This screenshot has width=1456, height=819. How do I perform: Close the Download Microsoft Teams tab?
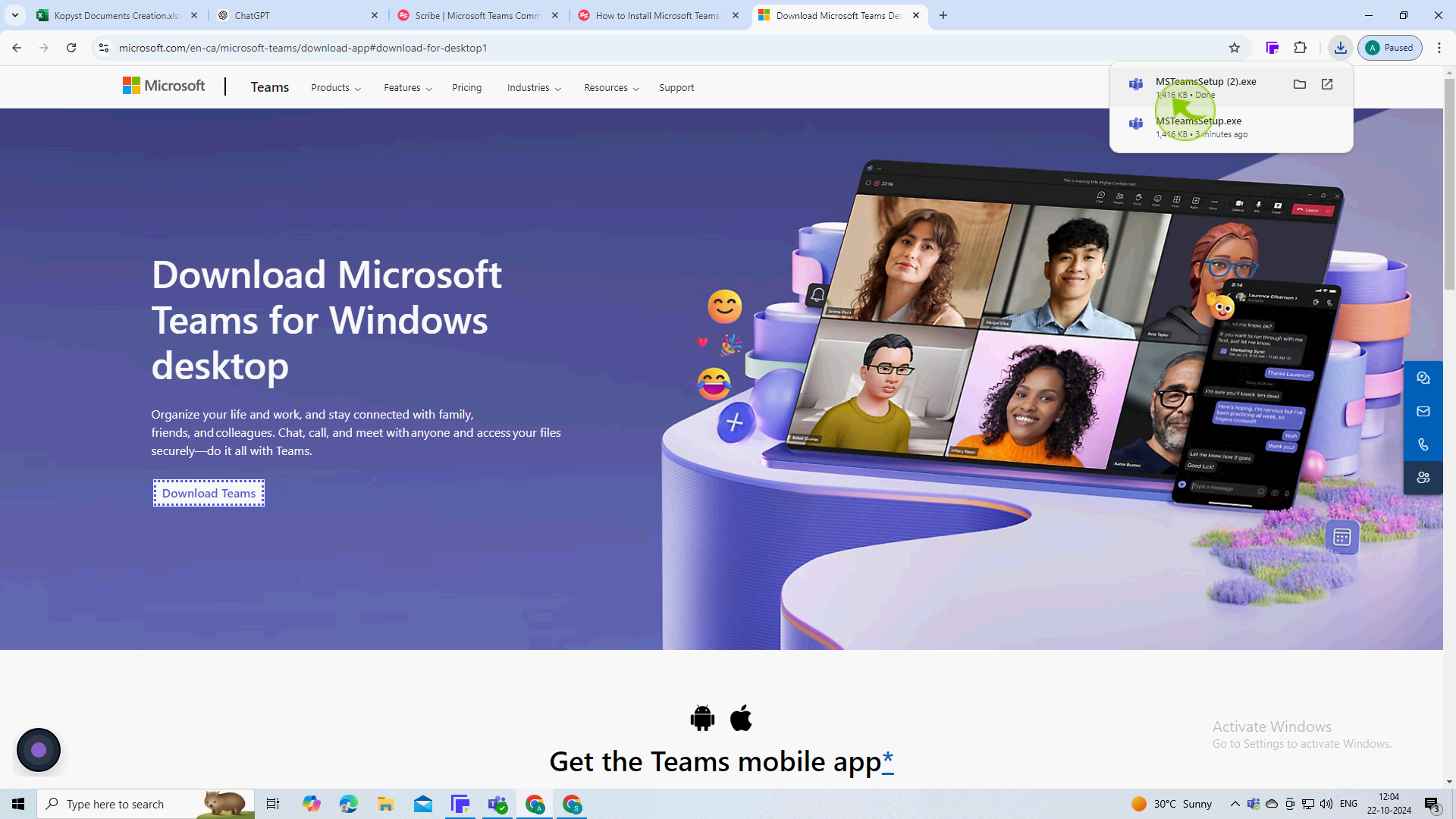pos(916,15)
